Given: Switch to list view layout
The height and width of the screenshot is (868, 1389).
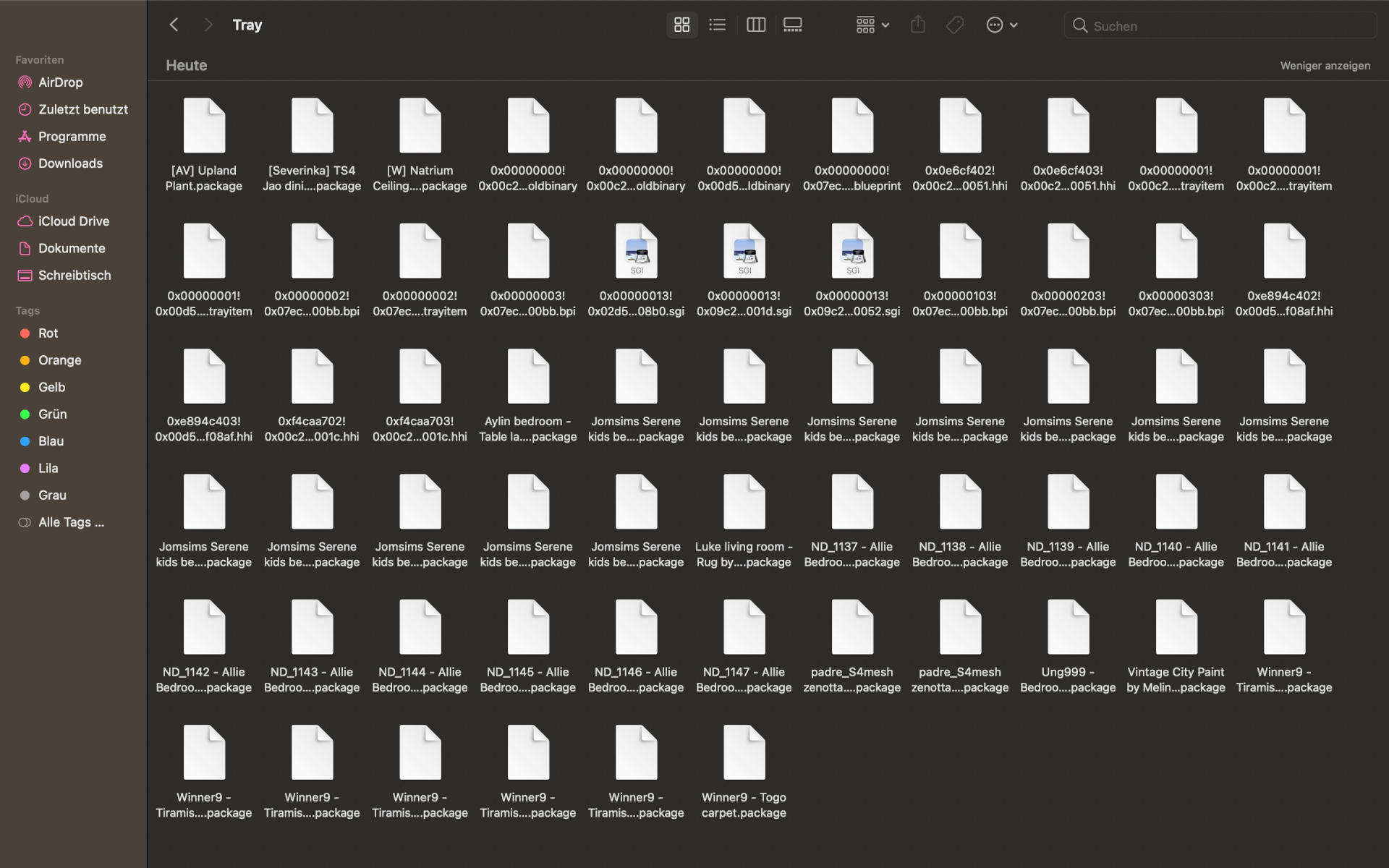Looking at the screenshot, I should click(718, 24).
